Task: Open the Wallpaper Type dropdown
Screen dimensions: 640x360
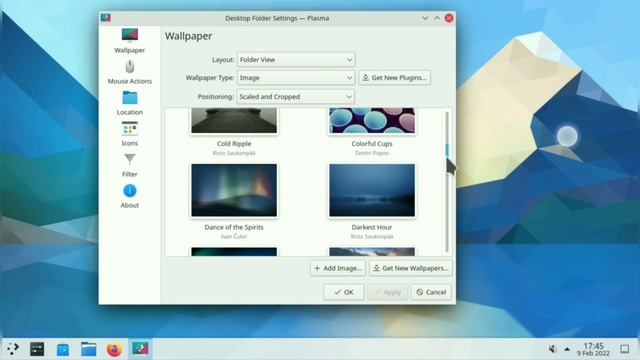Action: 296,78
